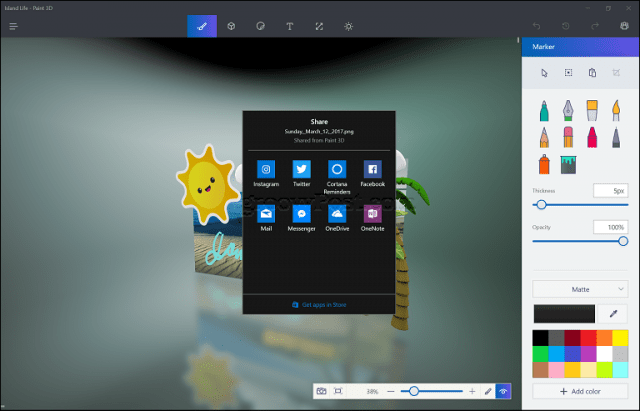Click the Opacity value field
Viewport: 640px width, 411px height.
[610, 227]
